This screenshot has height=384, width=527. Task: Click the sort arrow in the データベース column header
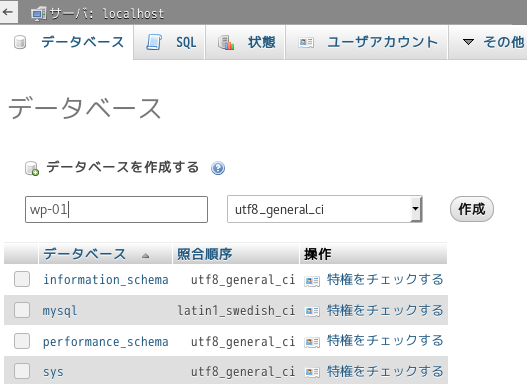[x=145, y=256]
